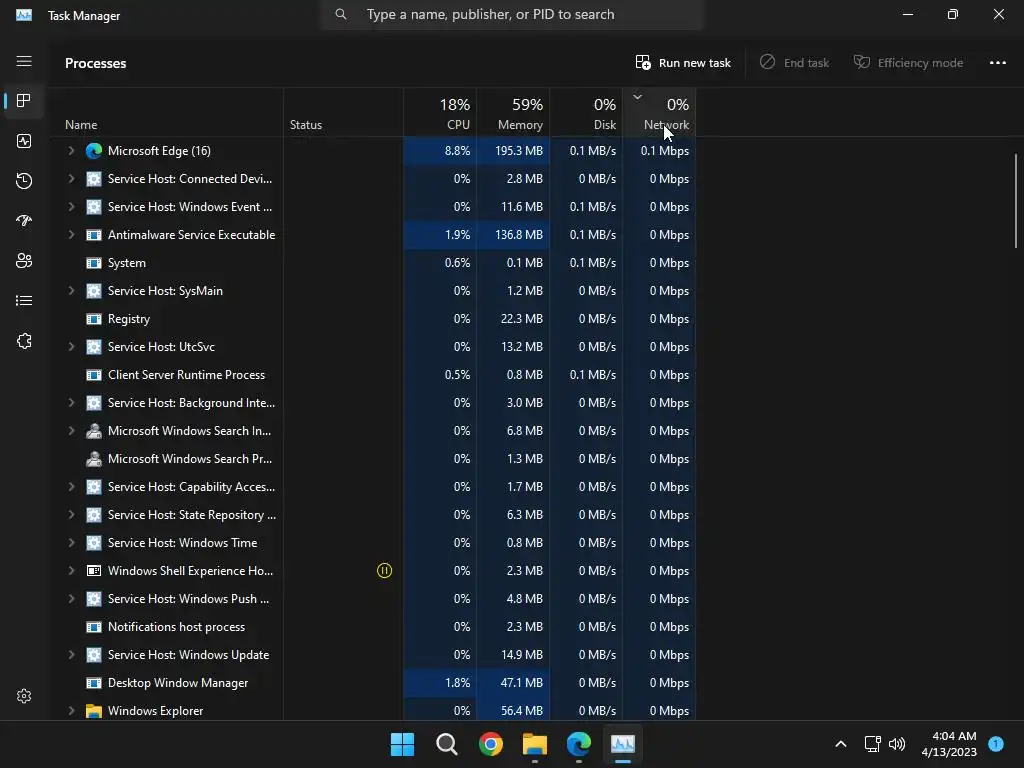Open the Details list sidebar icon
The height and width of the screenshot is (768, 1024).
(x=24, y=300)
